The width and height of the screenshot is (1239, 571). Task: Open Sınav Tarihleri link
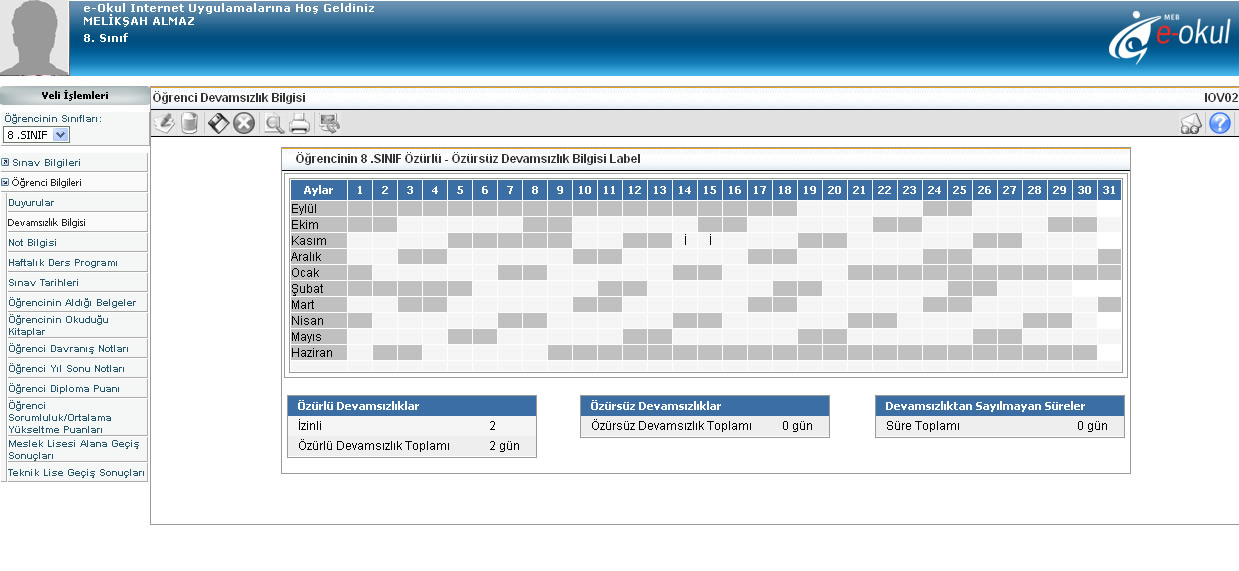(42, 283)
